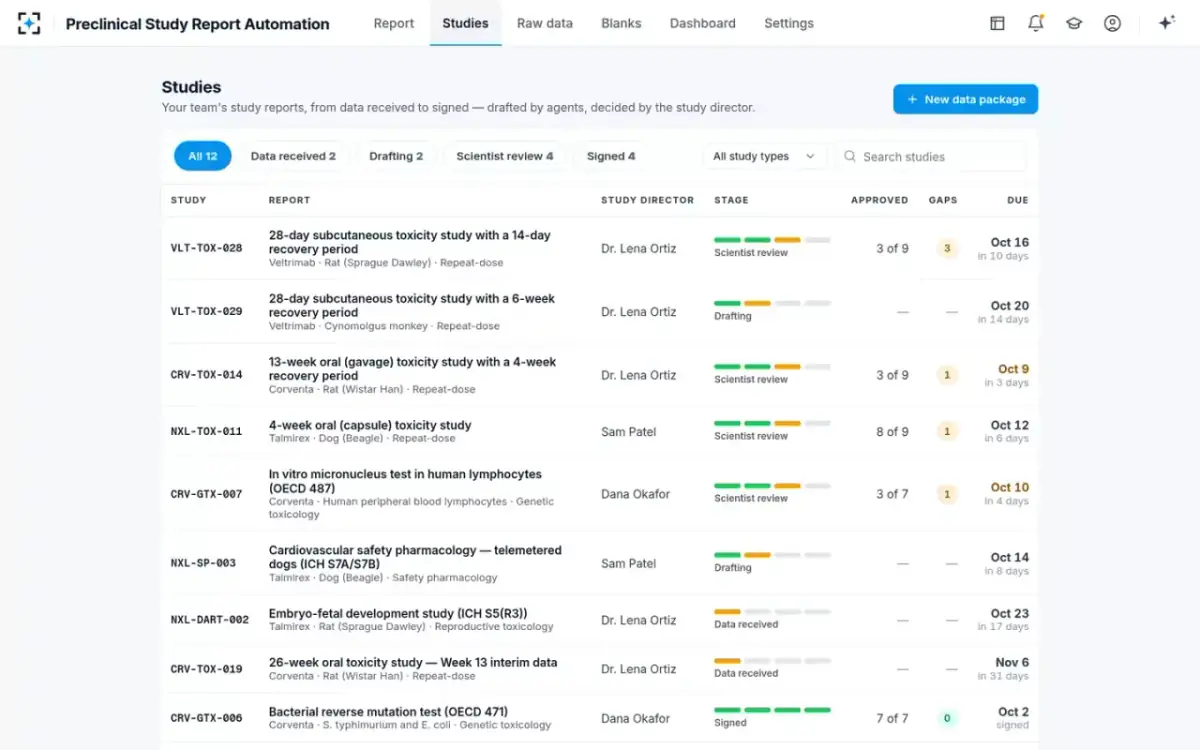
Task: Open the Settings tab
Action: 789,23
